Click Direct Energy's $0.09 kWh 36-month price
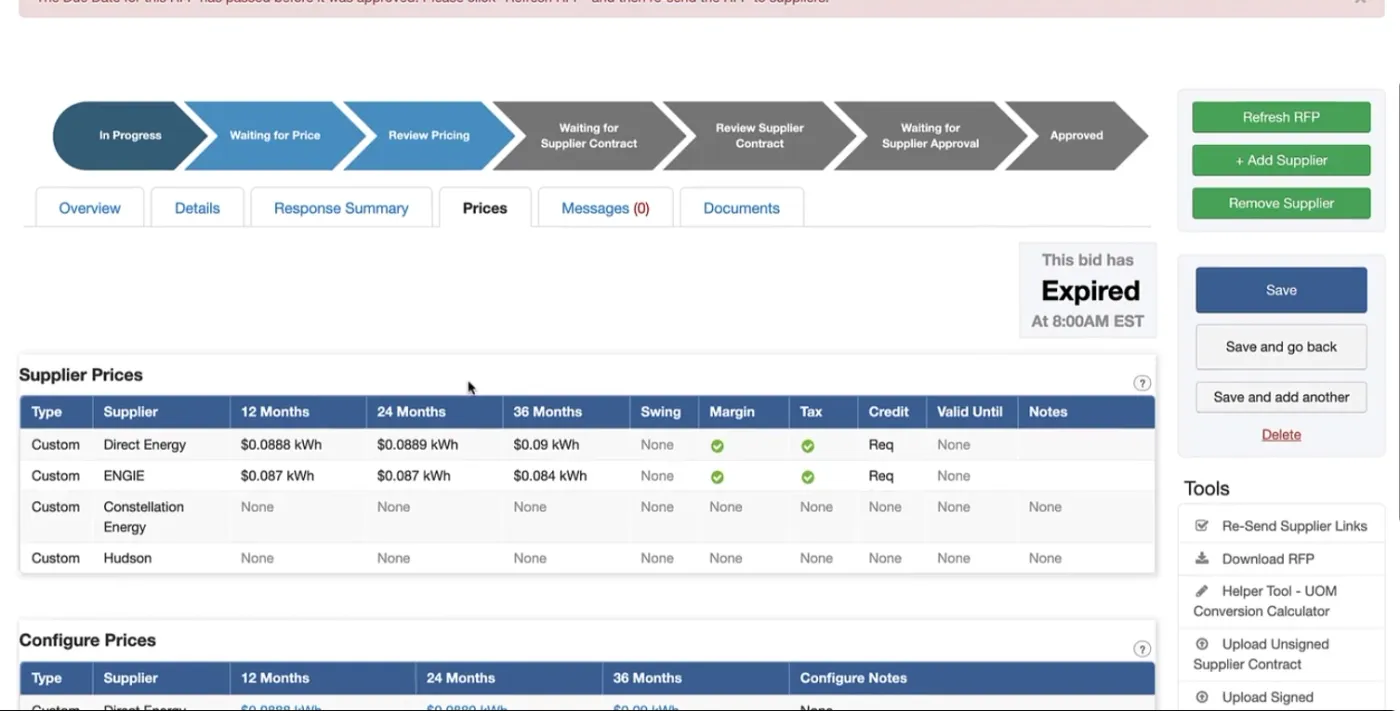 pos(546,445)
